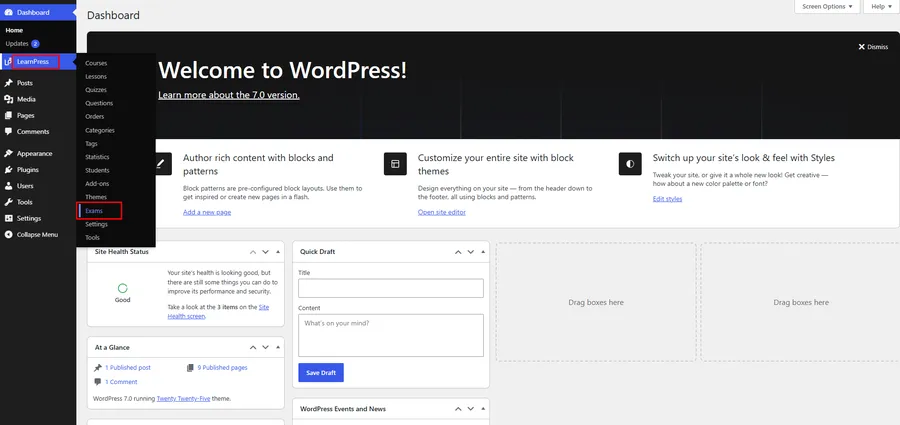The width and height of the screenshot is (900, 425).
Task: Select Themes in LearnPress submenu
Action: (96, 197)
